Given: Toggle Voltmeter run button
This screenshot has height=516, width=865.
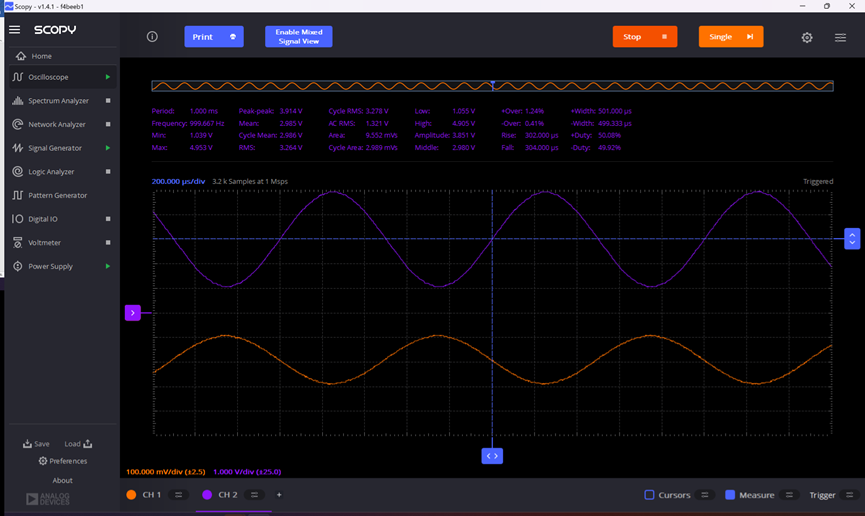Looking at the screenshot, I should [108, 243].
